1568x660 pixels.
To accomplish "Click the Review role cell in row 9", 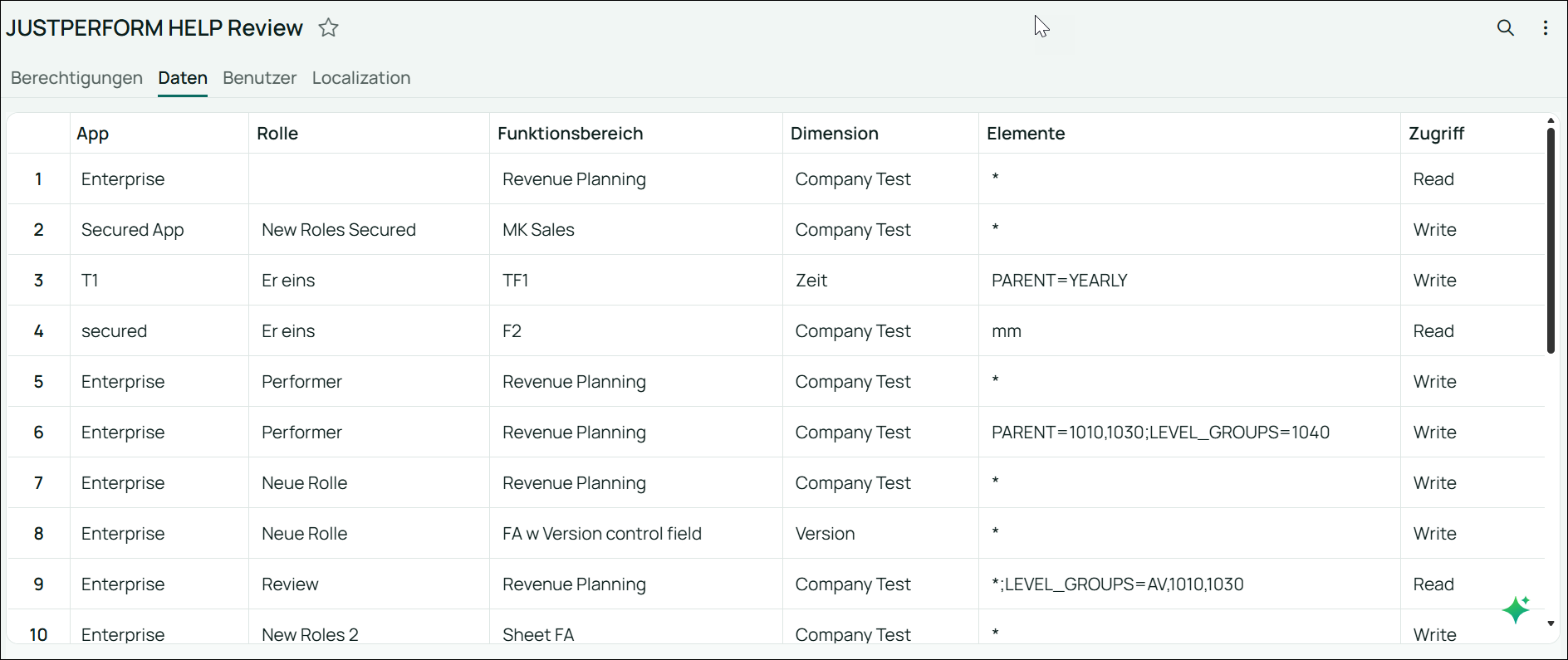I will (x=369, y=584).
